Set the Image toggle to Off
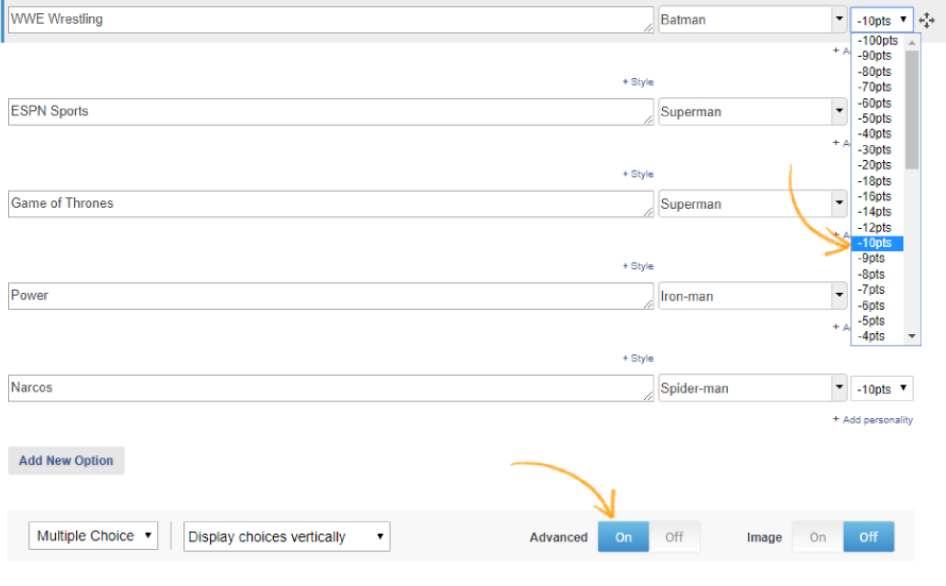The width and height of the screenshot is (946, 586). tap(868, 537)
